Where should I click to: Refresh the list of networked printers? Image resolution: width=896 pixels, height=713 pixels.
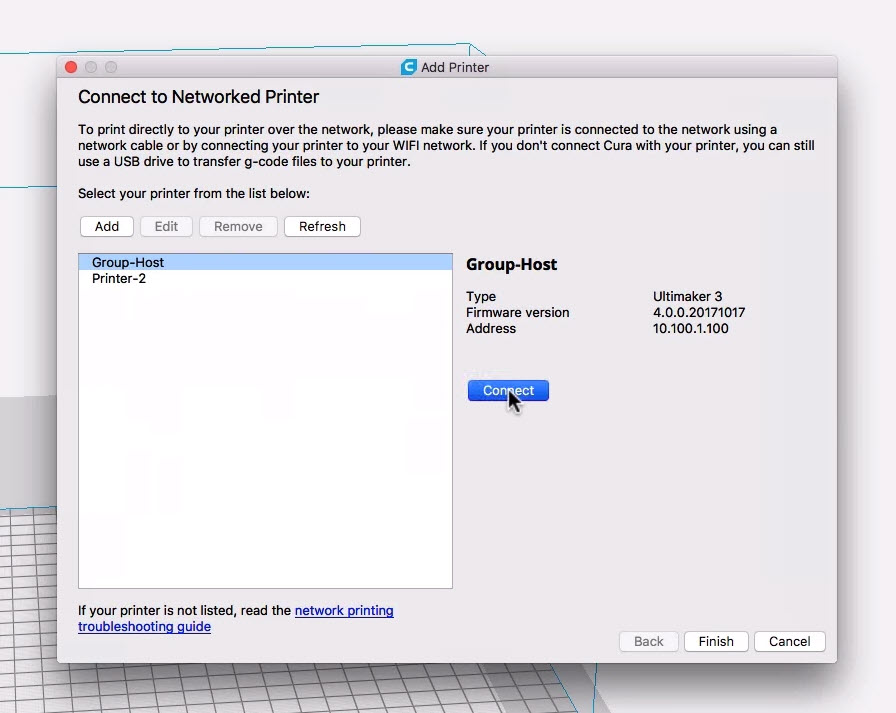pos(322,226)
